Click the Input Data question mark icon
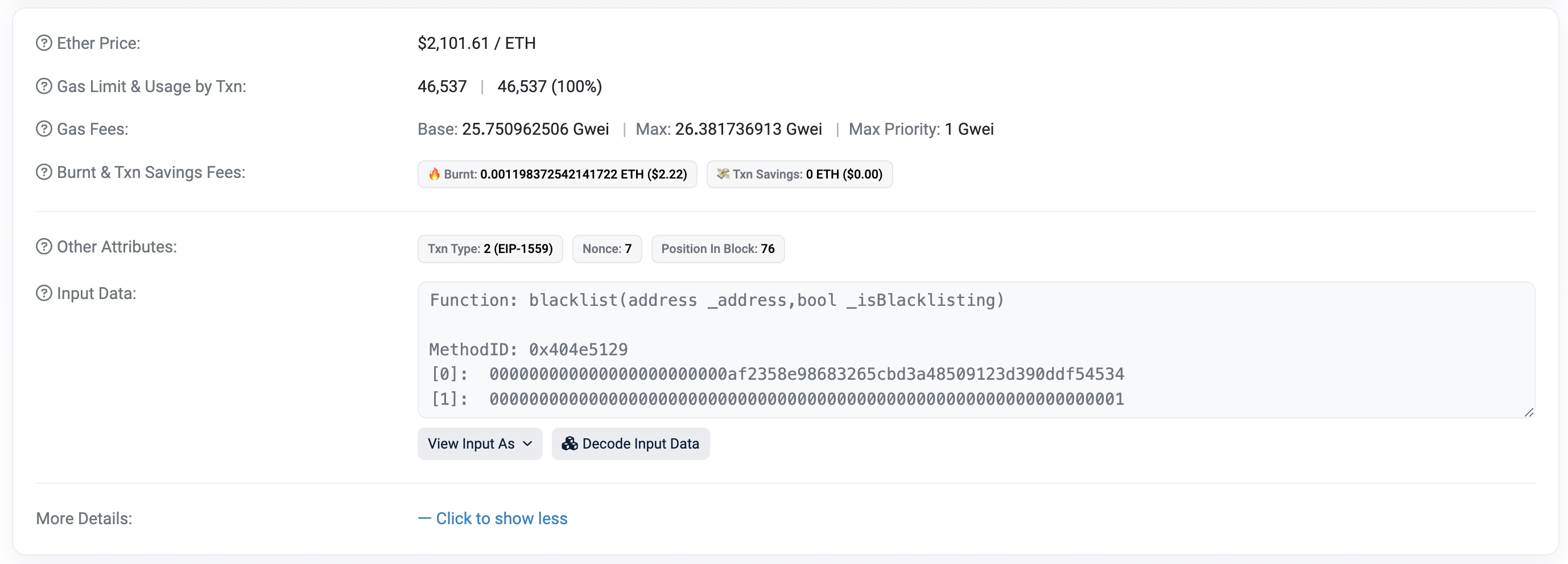Screen dimensions: 1568x564 [44, 293]
